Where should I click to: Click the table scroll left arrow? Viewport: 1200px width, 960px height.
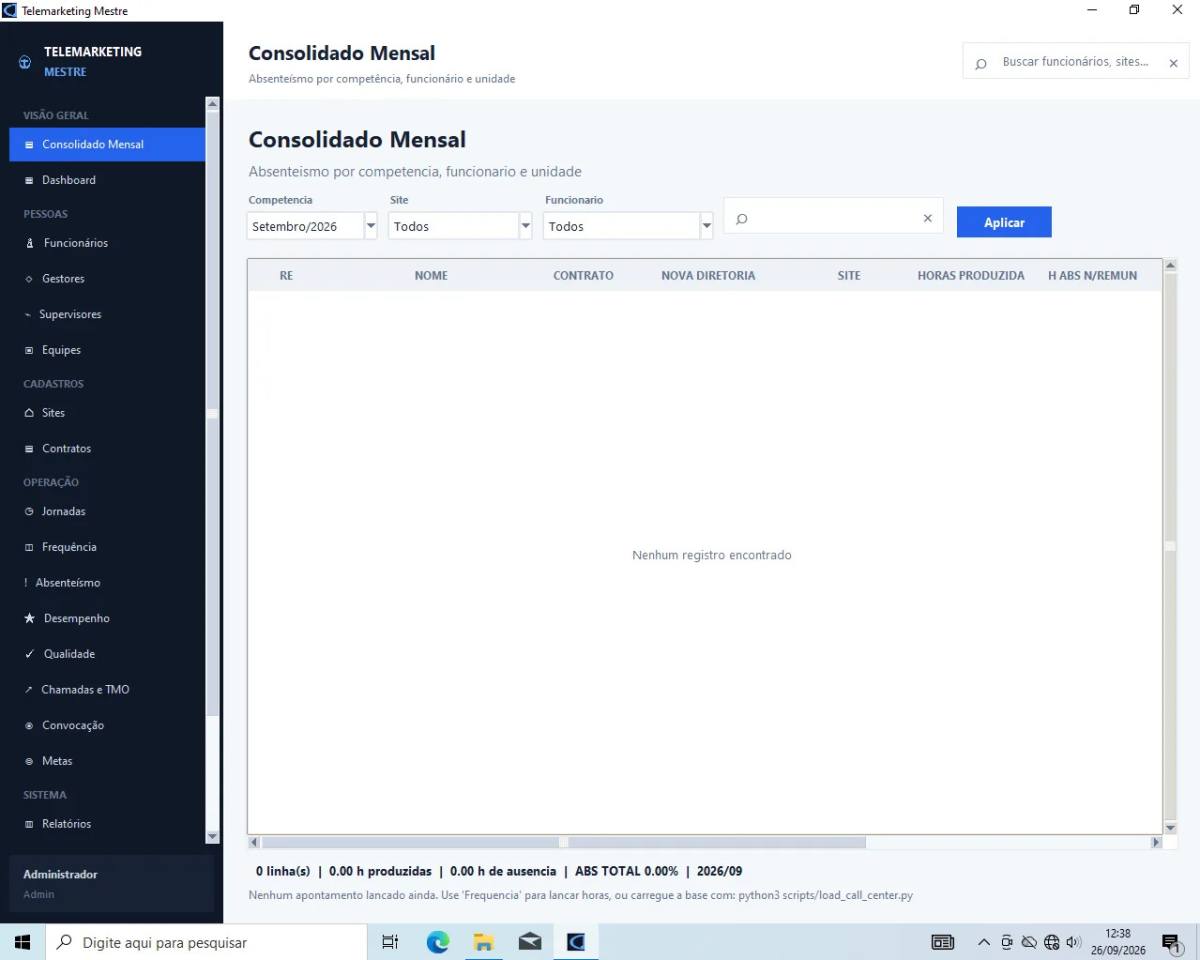254,843
